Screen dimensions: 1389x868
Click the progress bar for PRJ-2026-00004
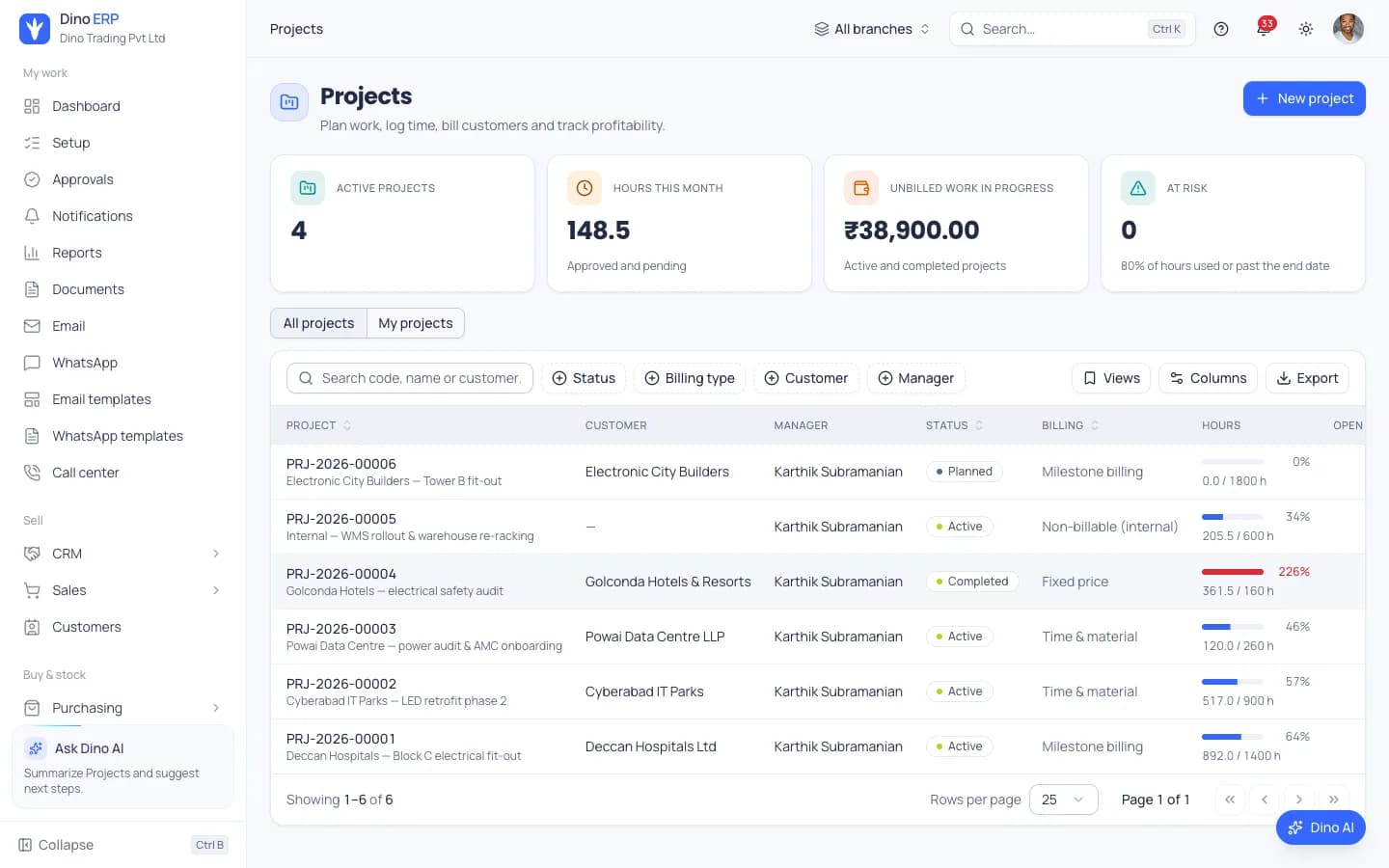(1233, 572)
